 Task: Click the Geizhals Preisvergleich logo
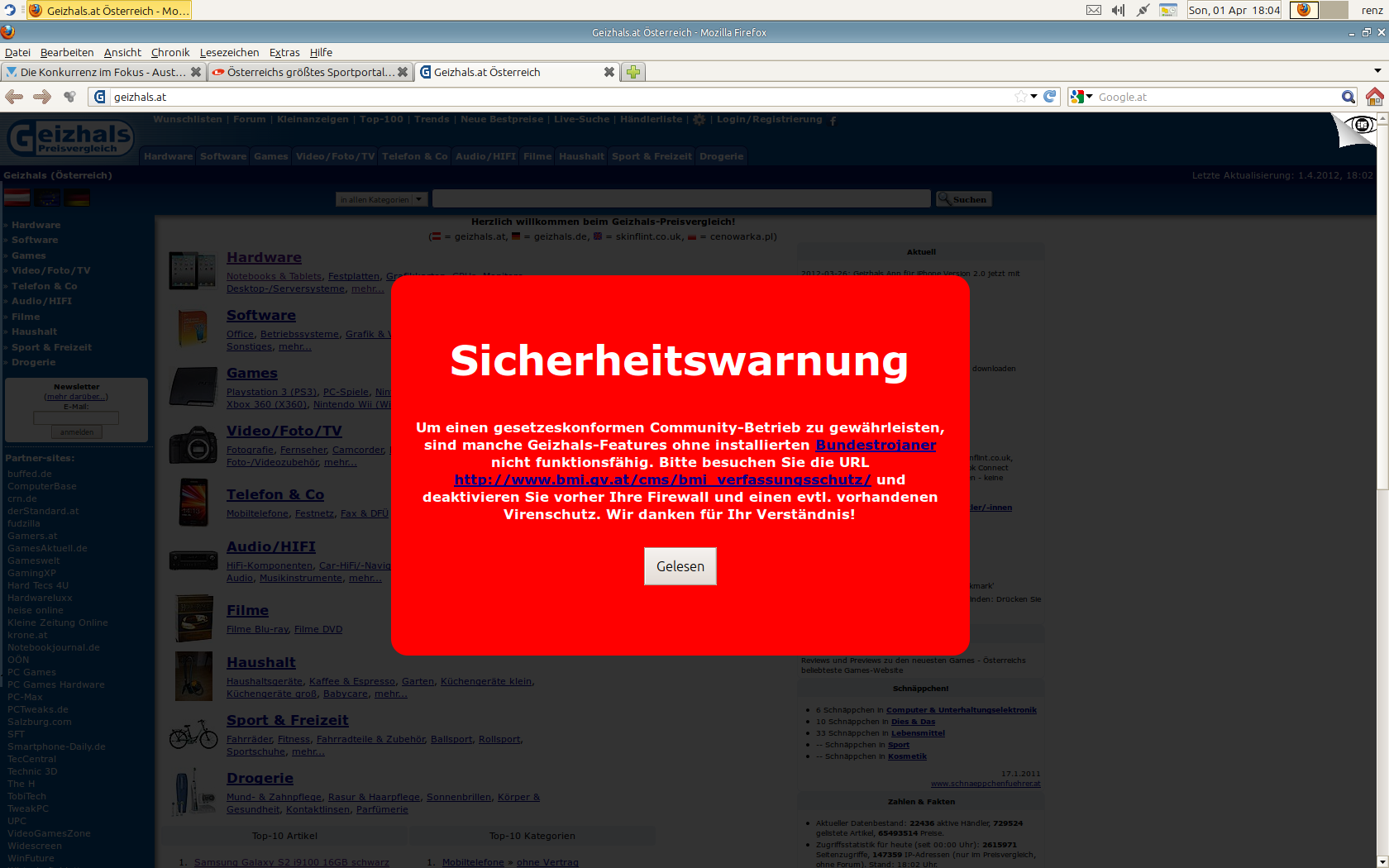(70, 138)
